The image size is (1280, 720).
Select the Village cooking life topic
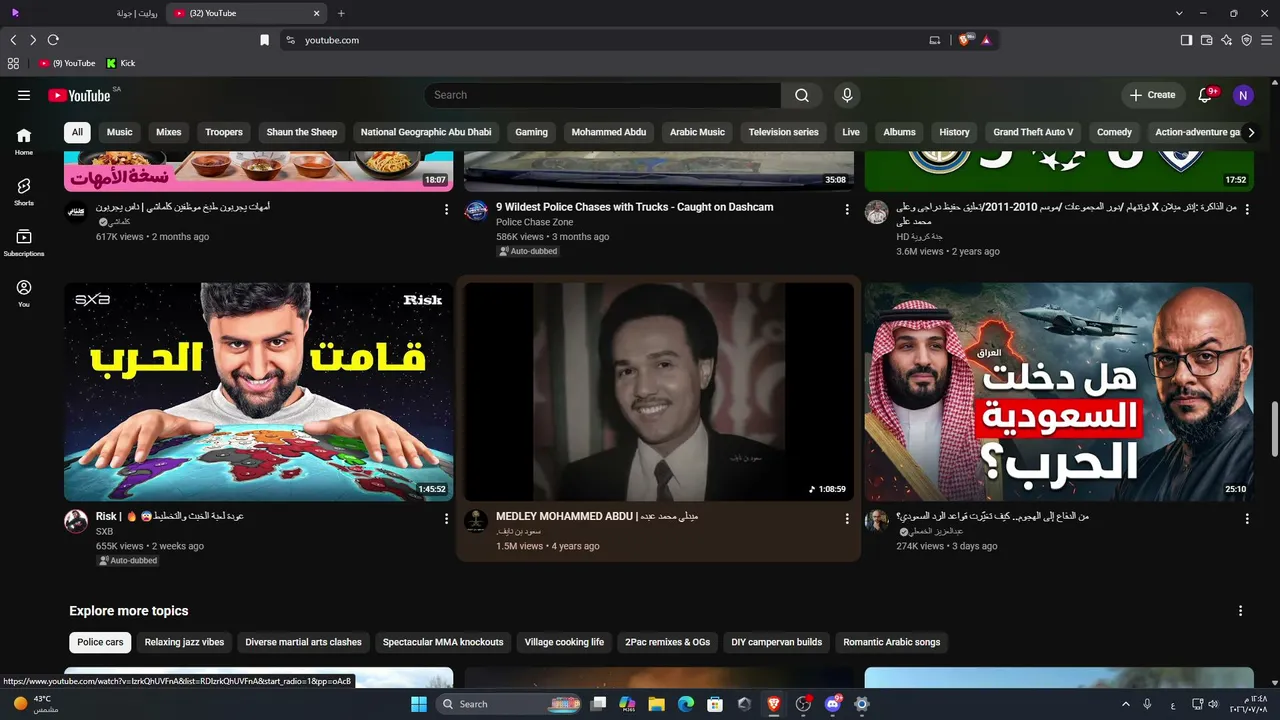pos(564,642)
